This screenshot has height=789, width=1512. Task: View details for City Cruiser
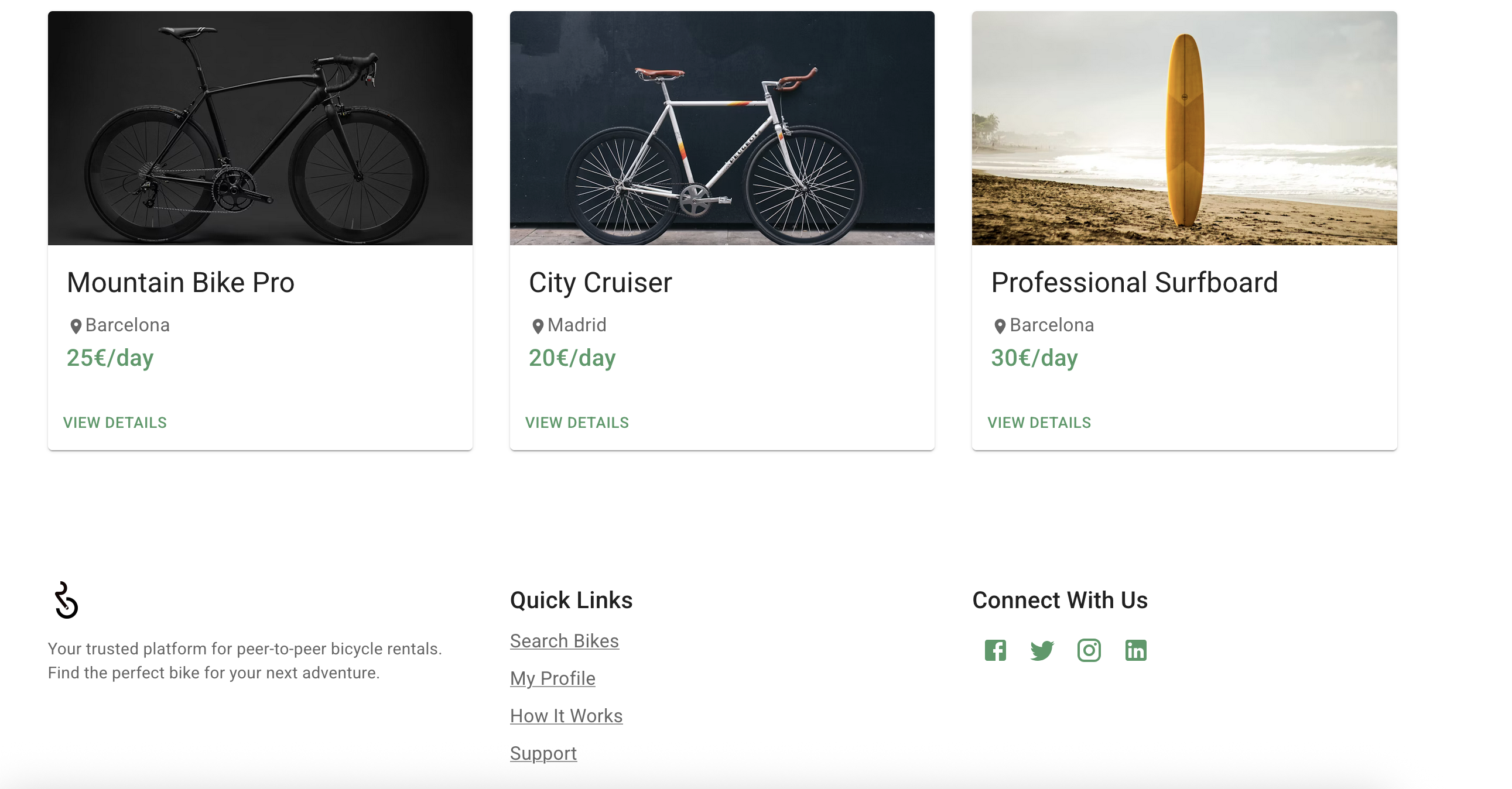point(577,423)
